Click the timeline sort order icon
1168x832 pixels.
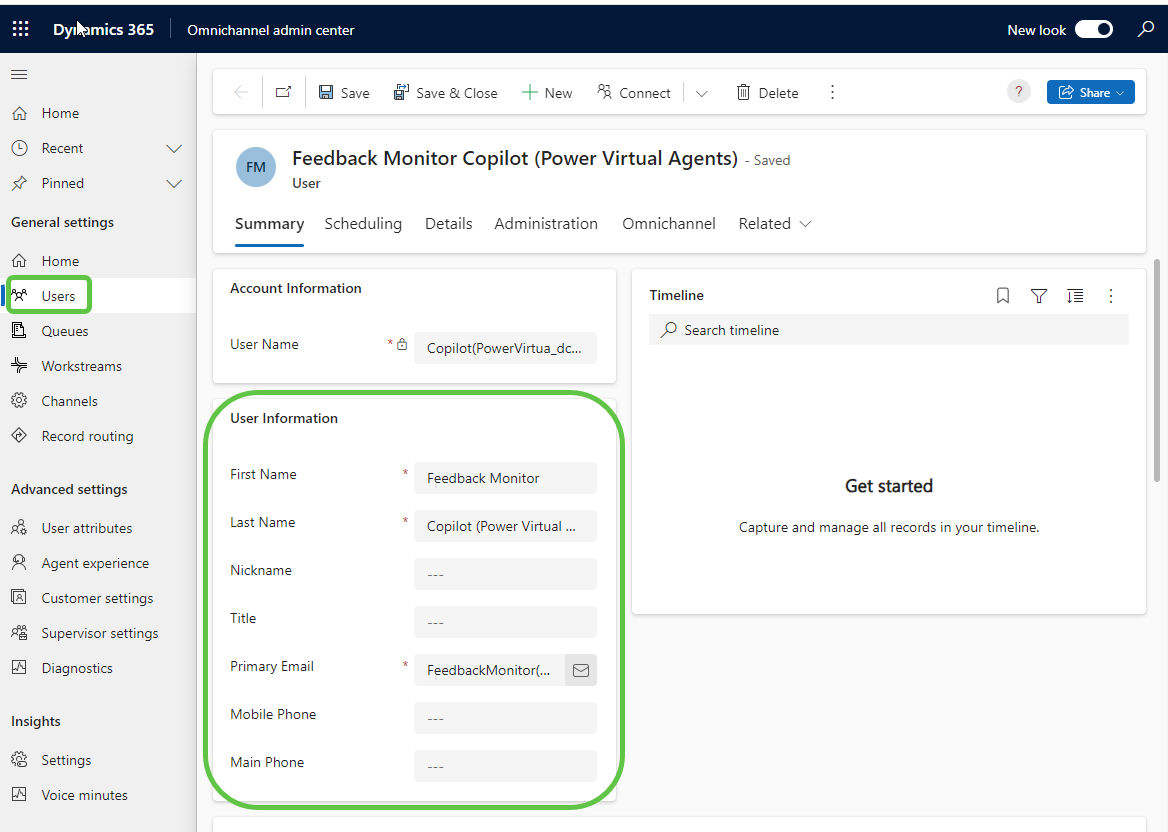pos(1075,296)
